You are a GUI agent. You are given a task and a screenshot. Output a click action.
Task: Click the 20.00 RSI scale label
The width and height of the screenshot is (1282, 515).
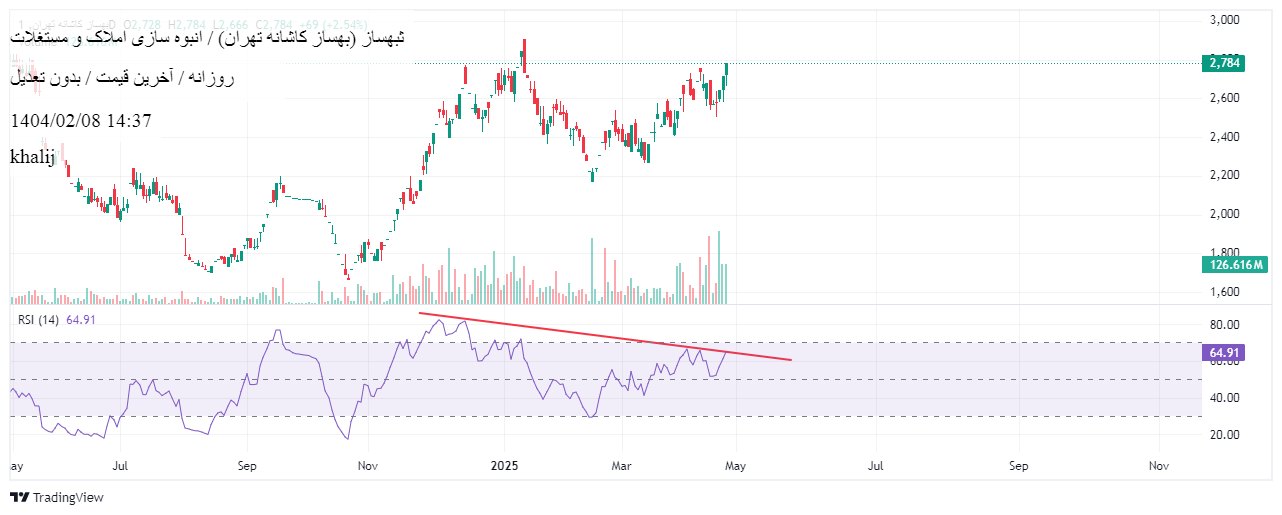click(1224, 435)
